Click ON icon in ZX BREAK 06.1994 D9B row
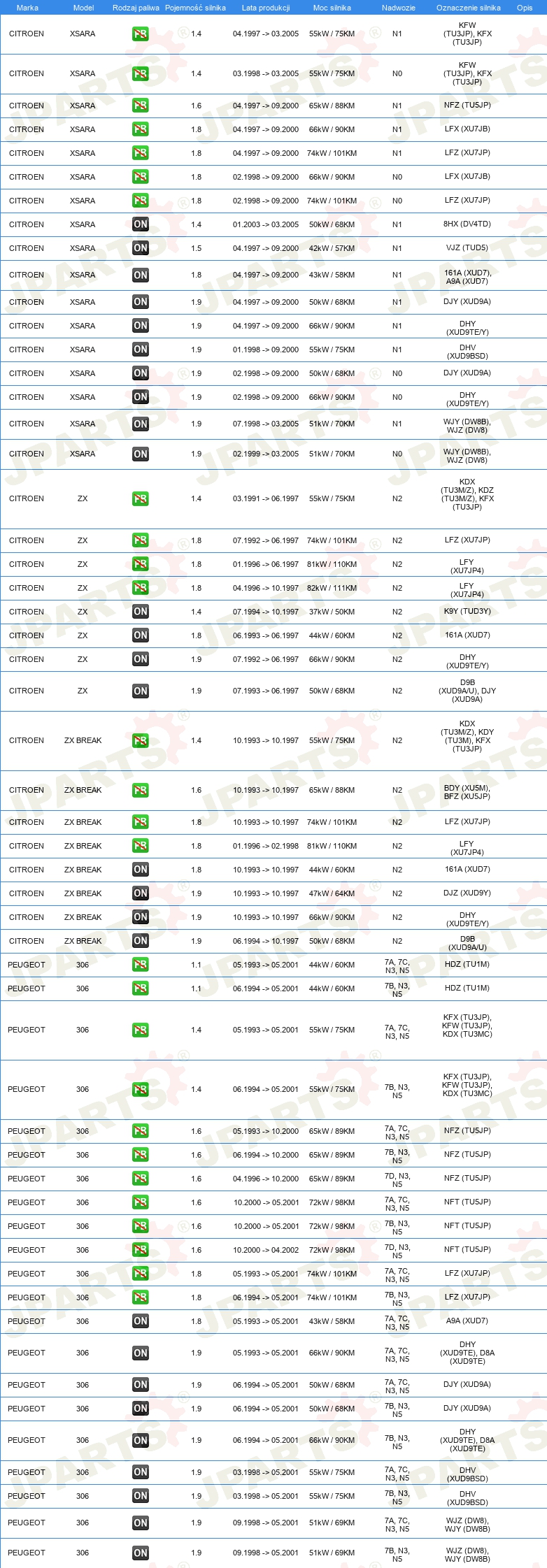Viewport: 547px width, 1568px height. pos(141,941)
